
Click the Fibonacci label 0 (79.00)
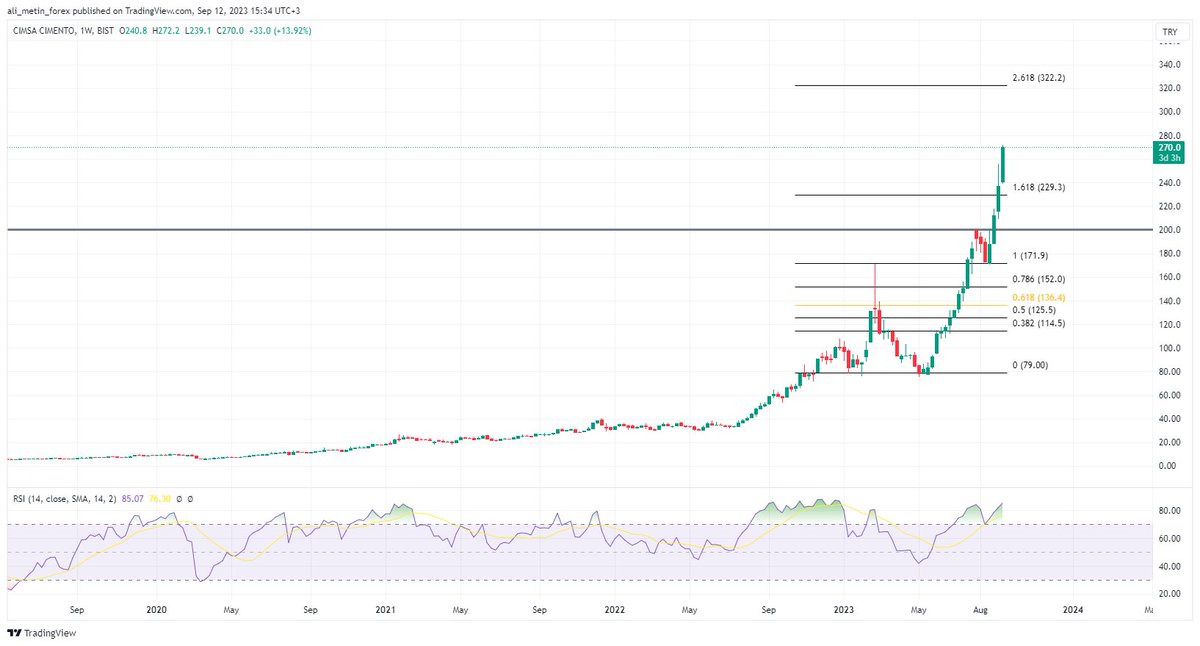coord(1032,365)
